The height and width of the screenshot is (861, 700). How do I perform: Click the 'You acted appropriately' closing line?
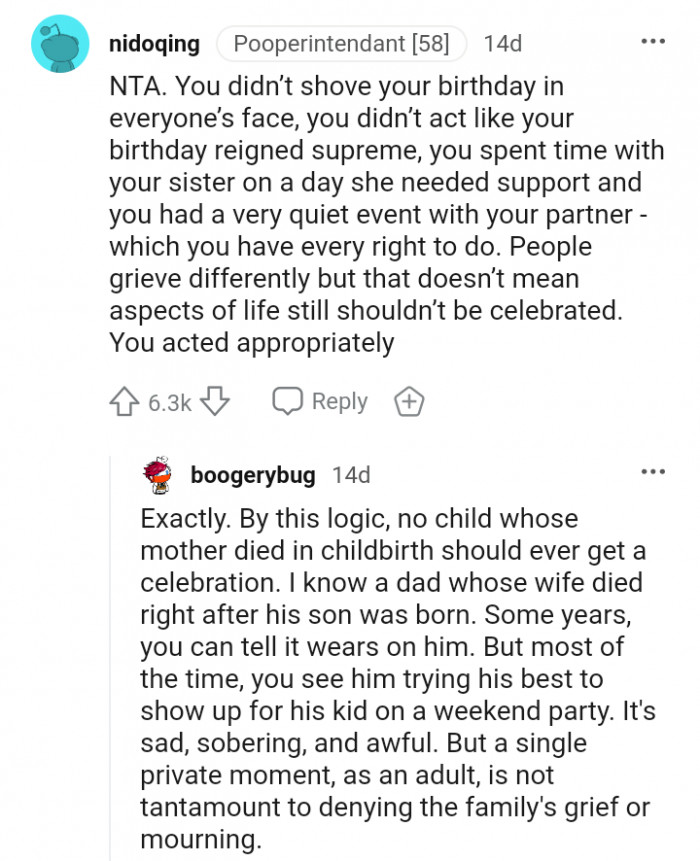click(251, 343)
